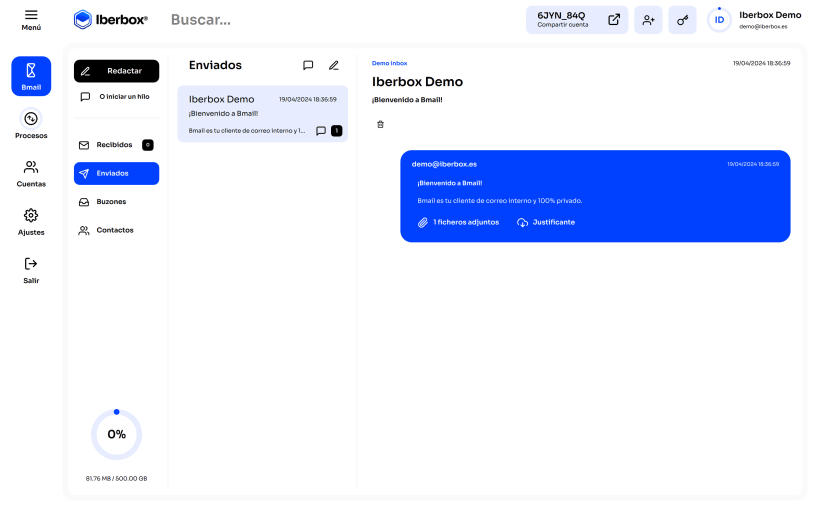
Task: Click the key icon in header
Action: (682, 20)
